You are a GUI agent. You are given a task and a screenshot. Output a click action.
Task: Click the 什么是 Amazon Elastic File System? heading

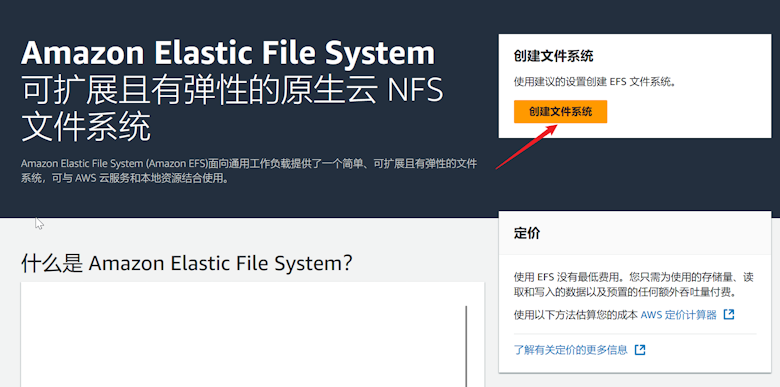click(187, 263)
